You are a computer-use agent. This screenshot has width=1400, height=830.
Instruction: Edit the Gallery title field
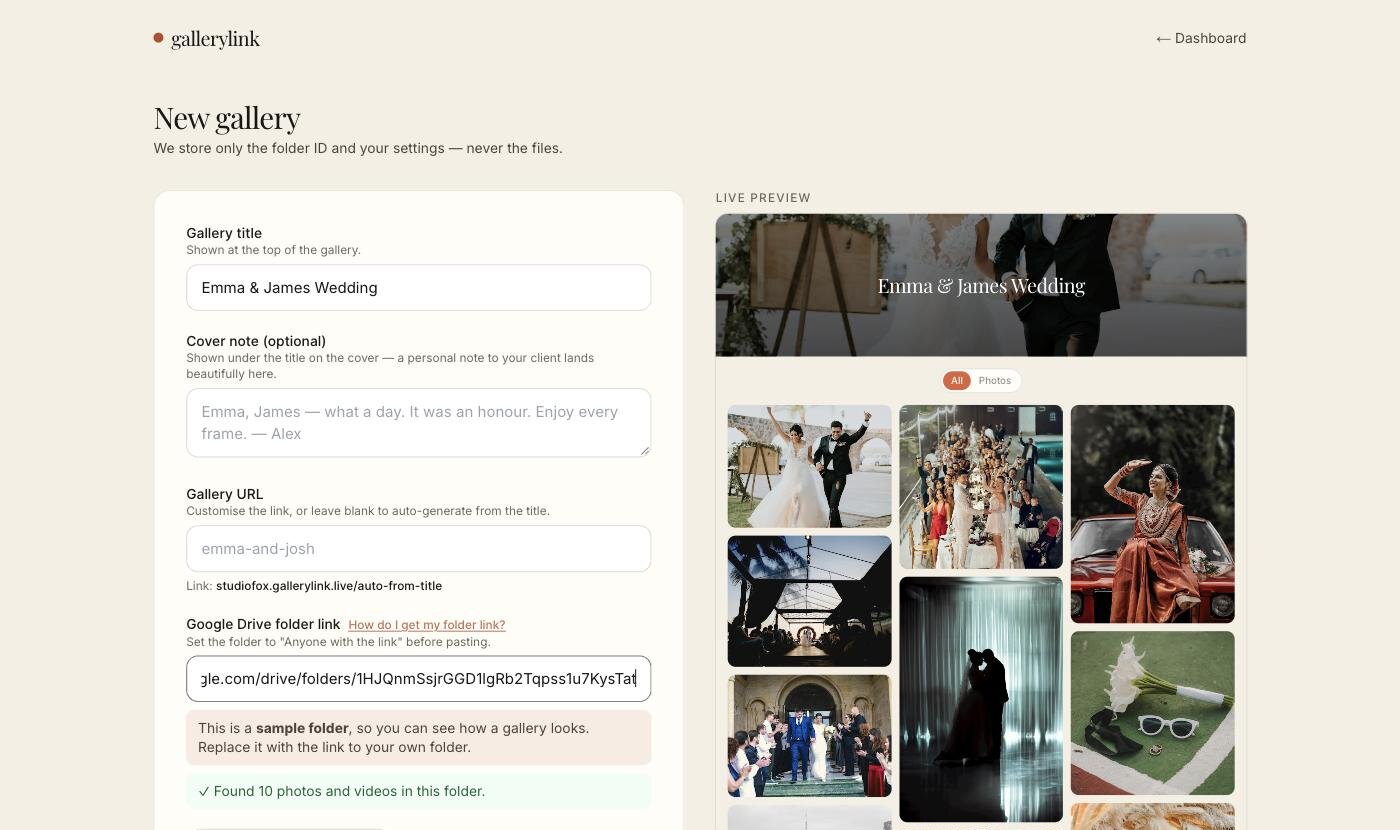418,288
